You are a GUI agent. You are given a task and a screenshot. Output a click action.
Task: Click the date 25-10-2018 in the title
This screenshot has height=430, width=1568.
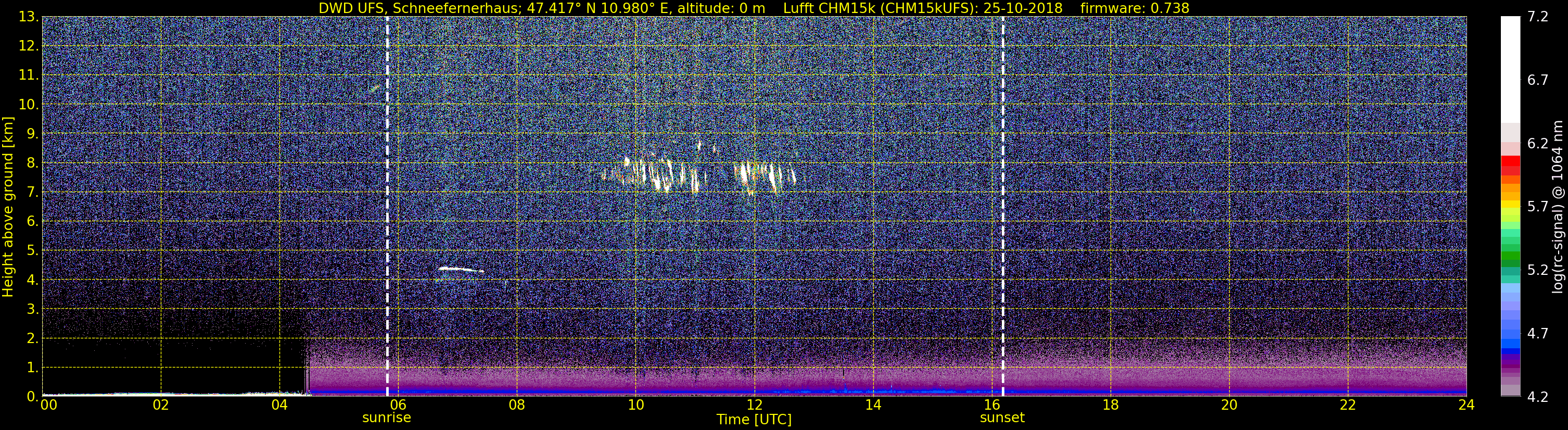(1023, 8)
